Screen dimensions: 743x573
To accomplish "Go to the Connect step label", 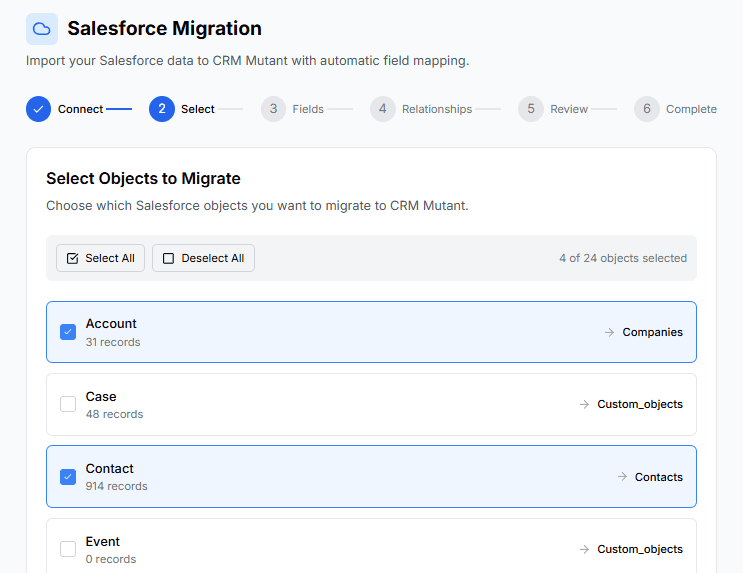I will point(80,109).
